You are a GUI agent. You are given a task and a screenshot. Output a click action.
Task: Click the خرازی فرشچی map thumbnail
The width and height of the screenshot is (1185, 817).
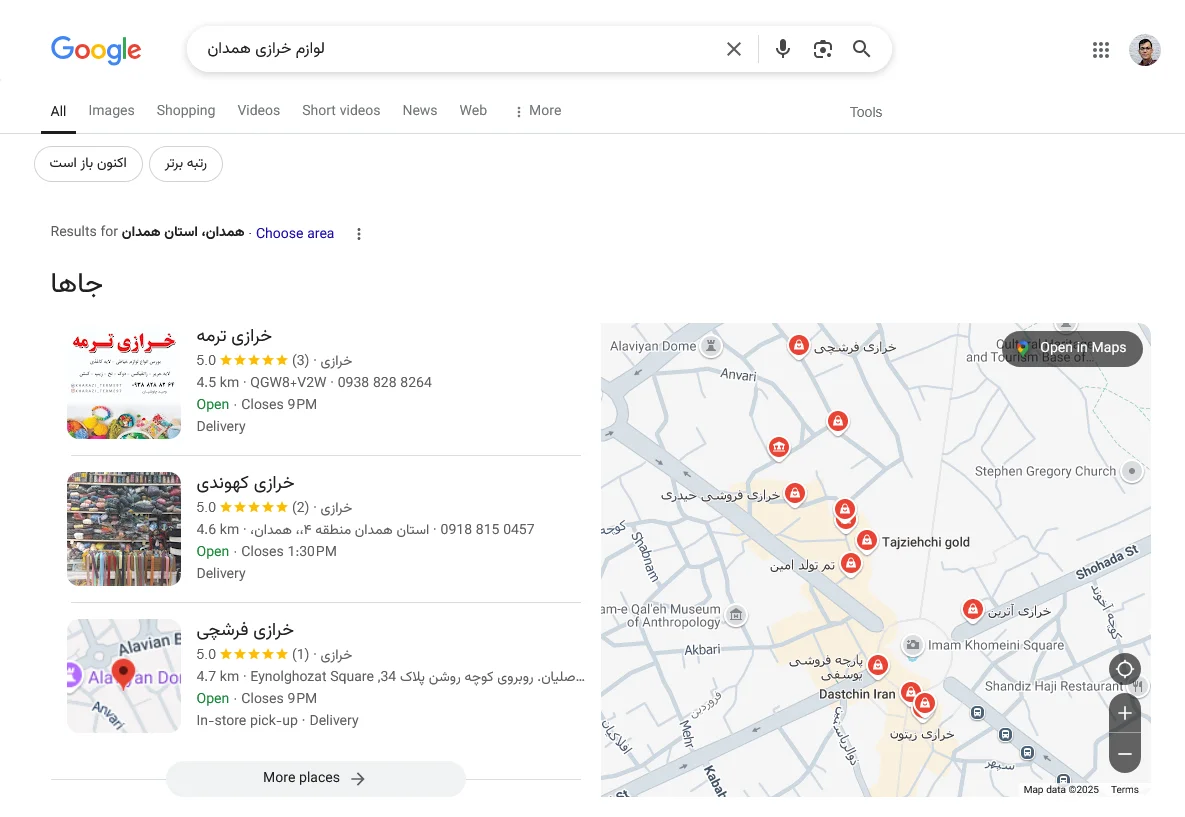pos(124,676)
